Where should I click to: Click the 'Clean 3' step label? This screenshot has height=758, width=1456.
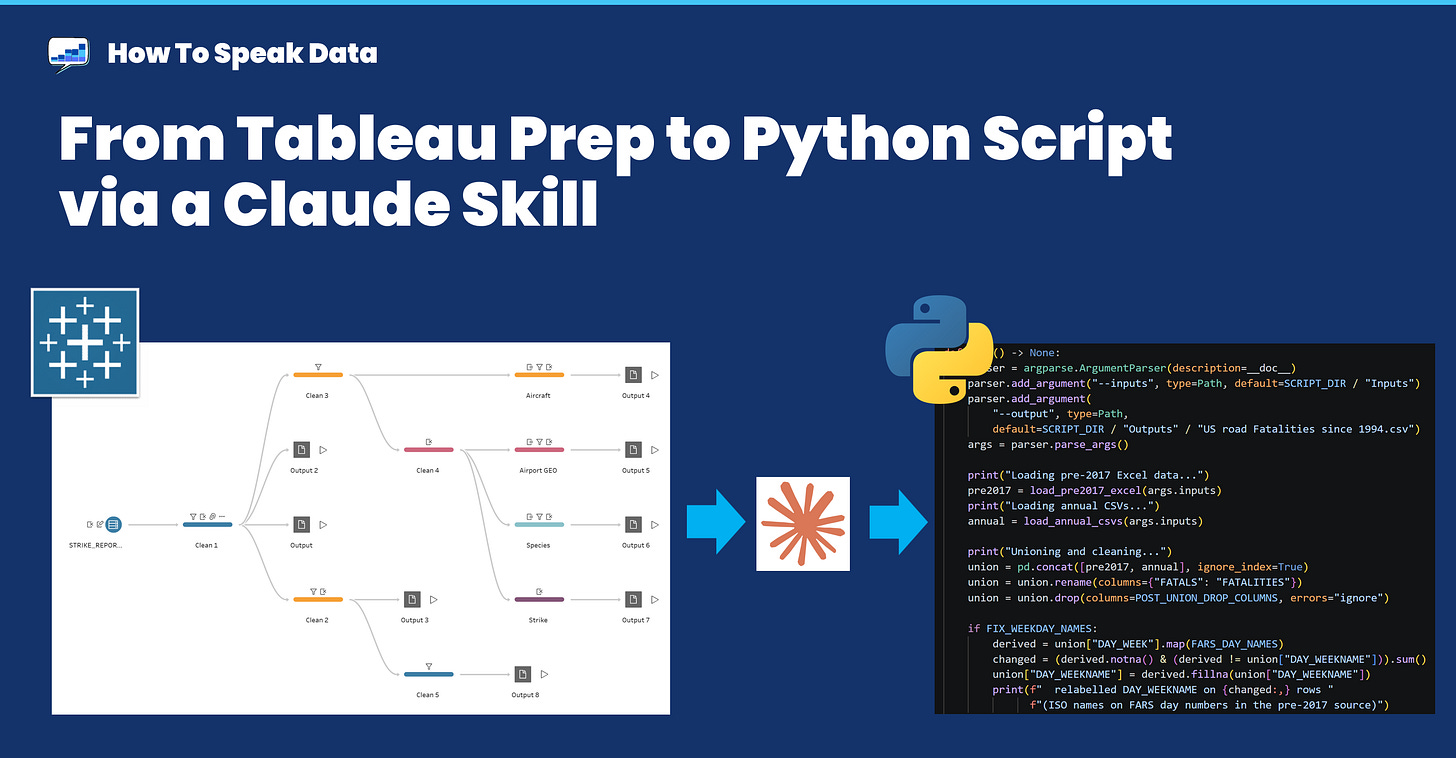tap(317, 396)
